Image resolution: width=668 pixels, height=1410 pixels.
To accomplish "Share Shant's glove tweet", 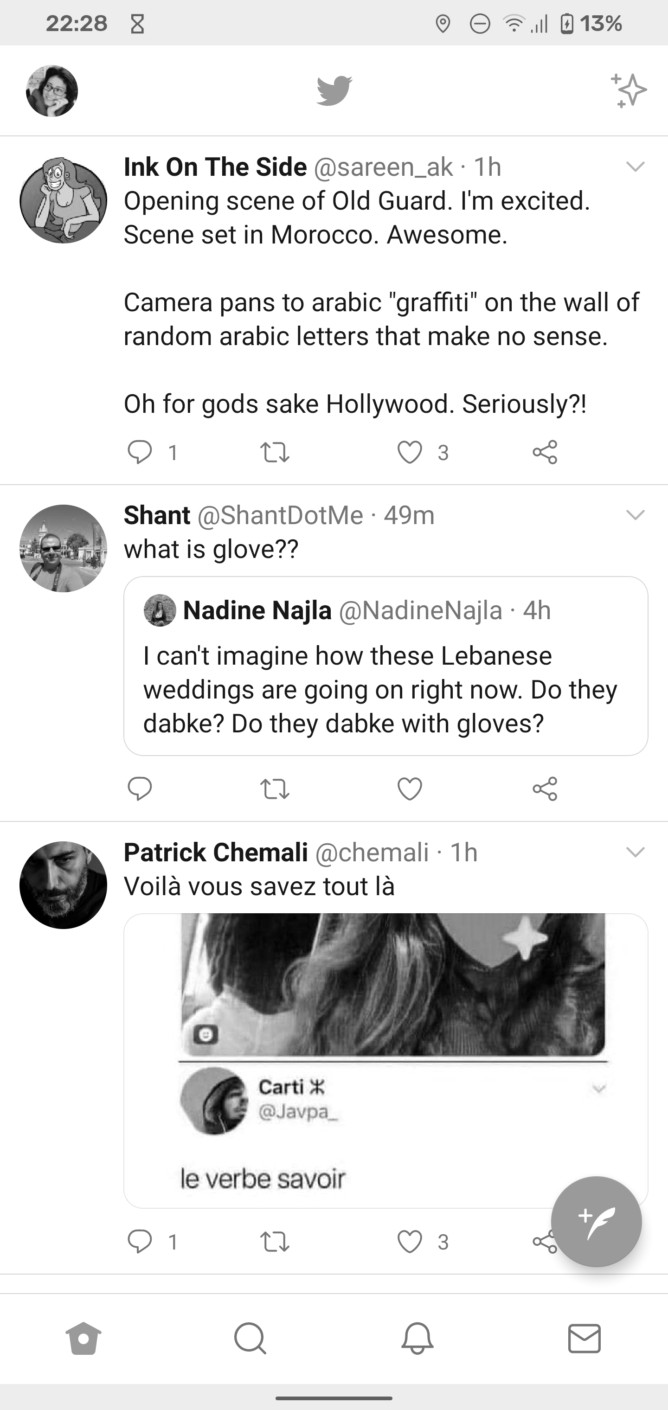I will [x=545, y=789].
